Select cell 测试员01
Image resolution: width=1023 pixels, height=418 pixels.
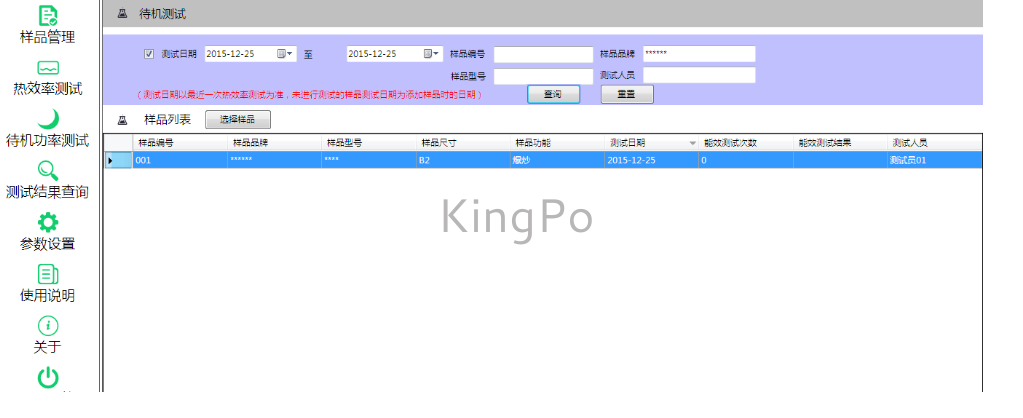pos(934,160)
